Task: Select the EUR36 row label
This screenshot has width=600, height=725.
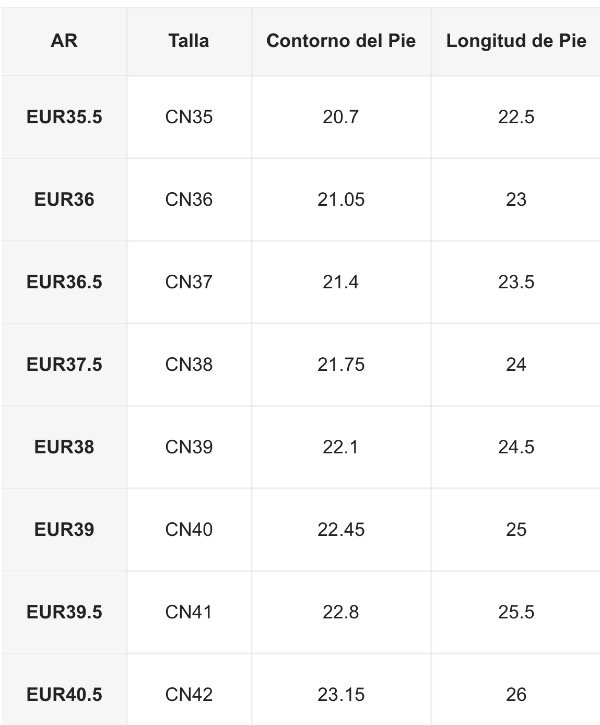Action: pyautogui.click(x=64, y=200)
